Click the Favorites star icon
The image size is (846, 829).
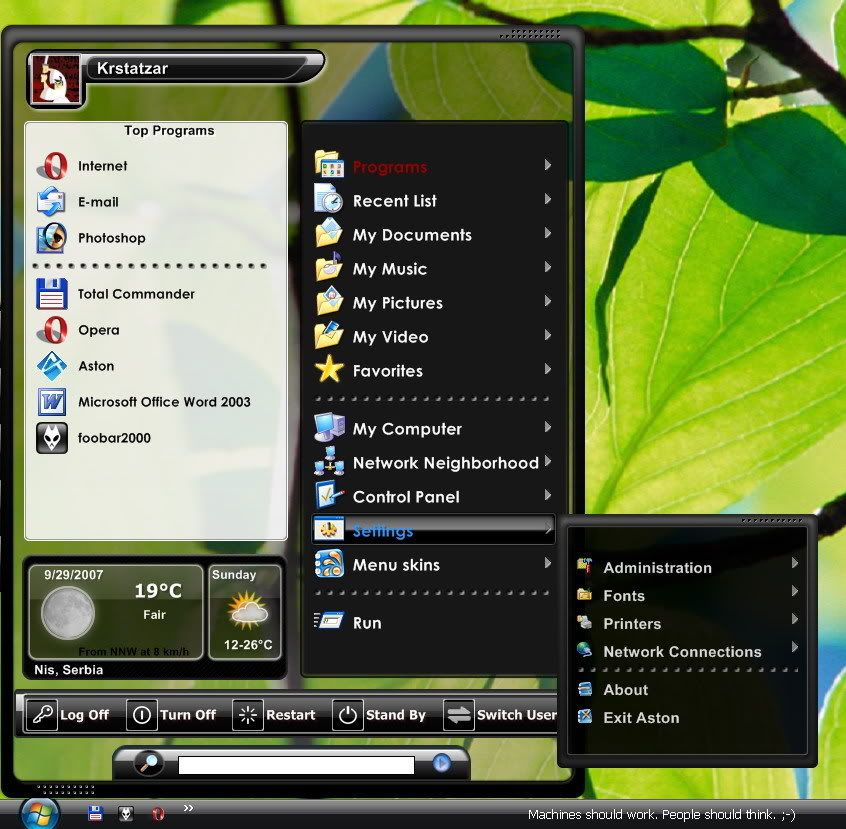tap(329, 369)
